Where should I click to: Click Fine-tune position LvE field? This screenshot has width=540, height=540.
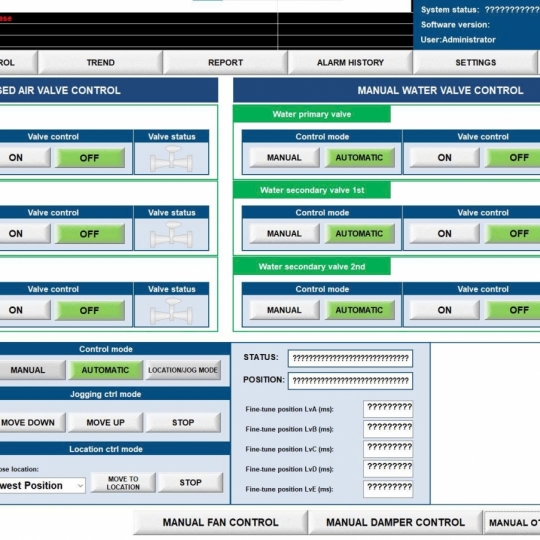click(388, 489)
